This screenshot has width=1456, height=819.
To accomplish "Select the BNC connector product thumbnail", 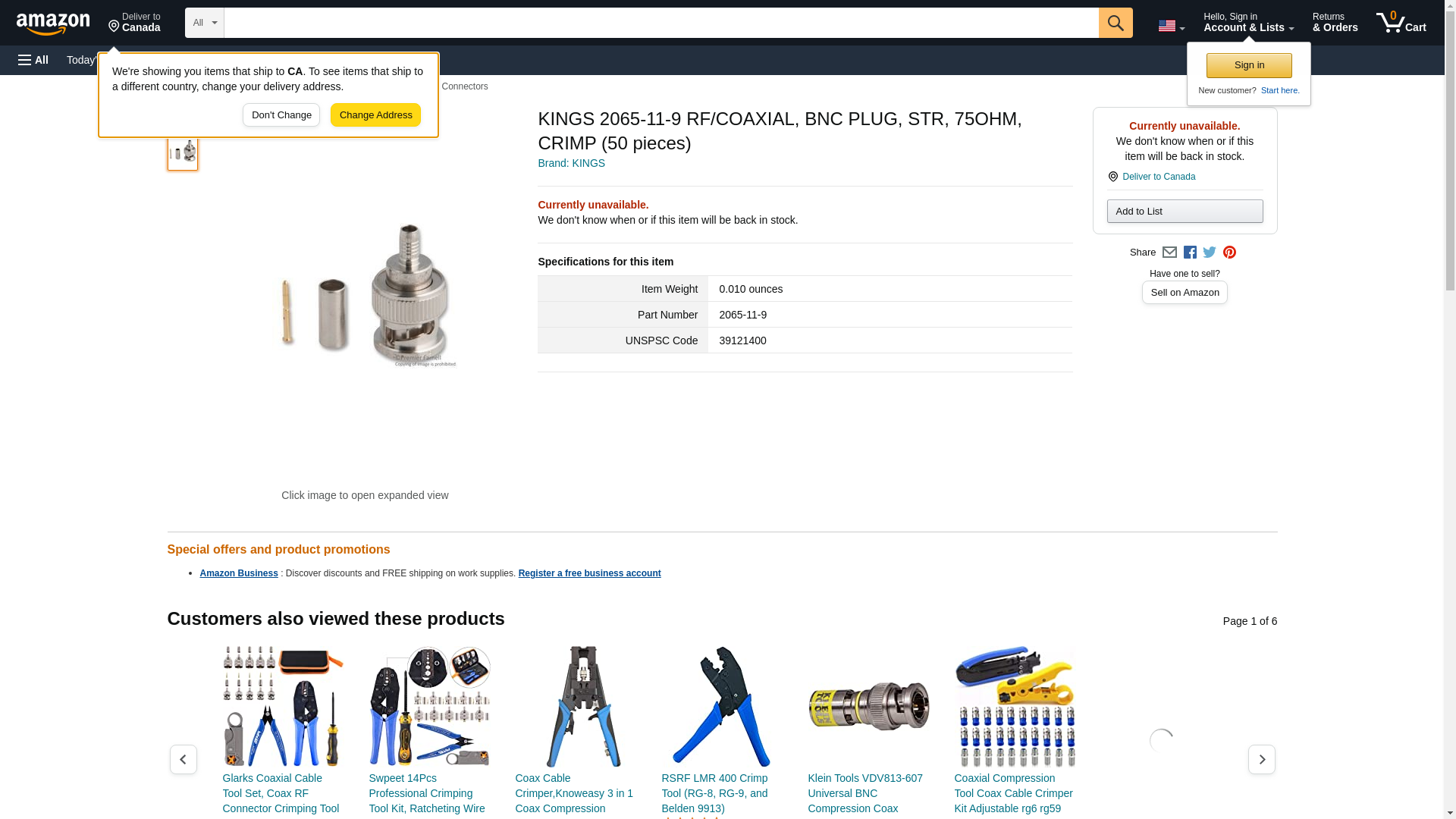I will pyautogui.click(x=183, y=152).
